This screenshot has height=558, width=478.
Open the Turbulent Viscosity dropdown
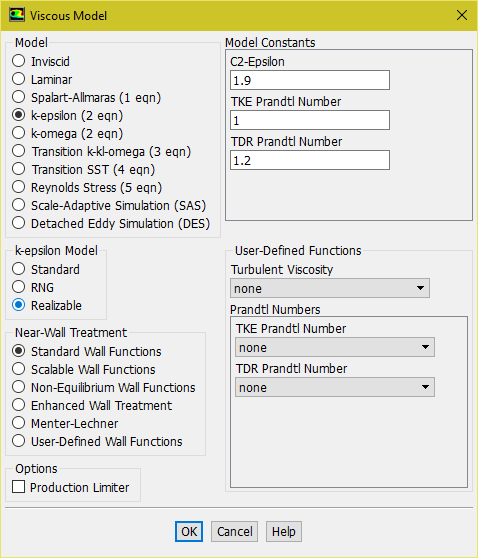coord(330,288)
